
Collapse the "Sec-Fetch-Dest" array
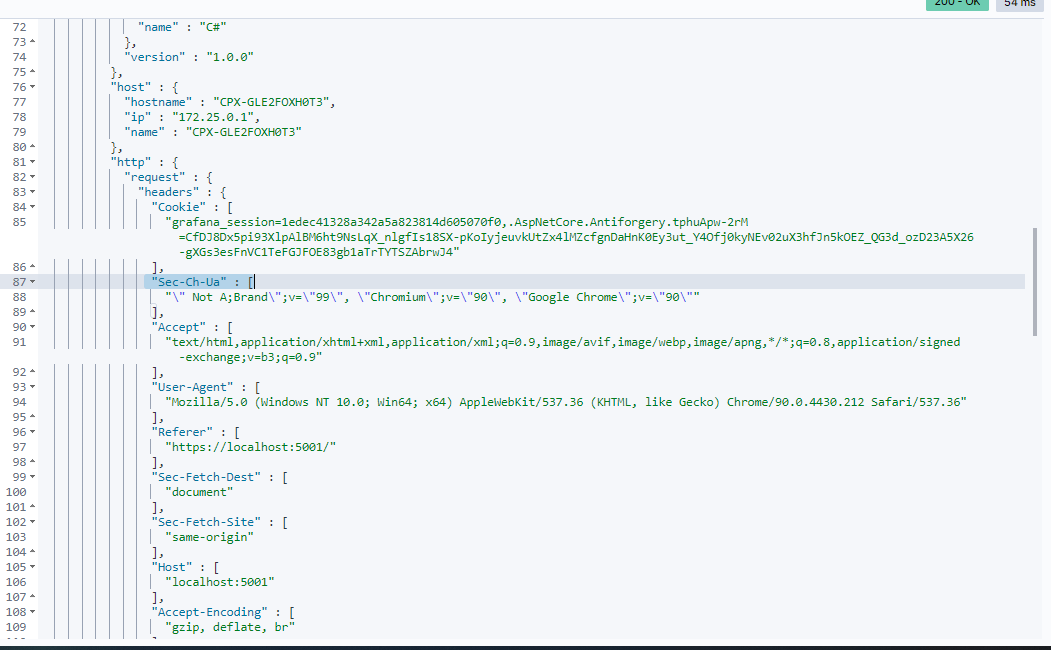pos(33,476)
